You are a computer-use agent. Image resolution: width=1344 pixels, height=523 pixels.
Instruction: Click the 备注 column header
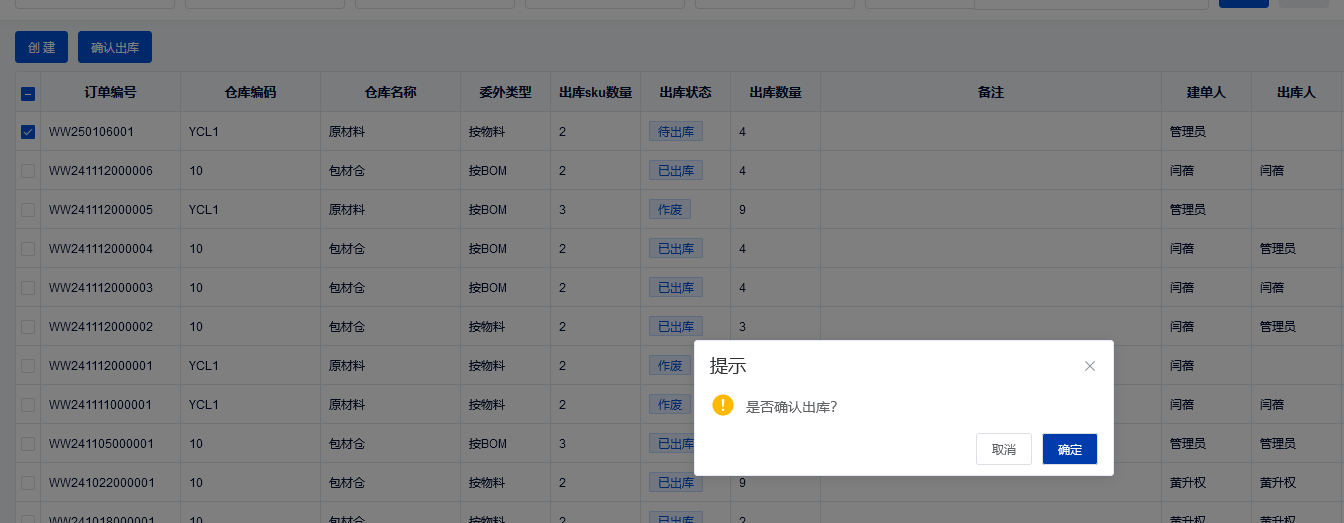990,92
